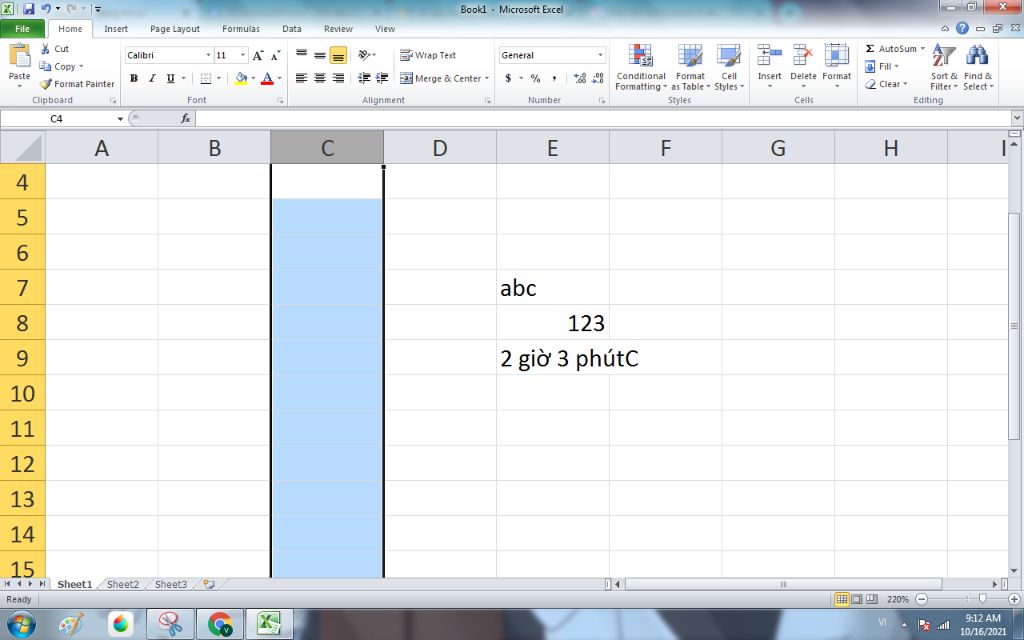
Task: Open Find & Select binoculars menu
Action: click(x=978, y=68)
